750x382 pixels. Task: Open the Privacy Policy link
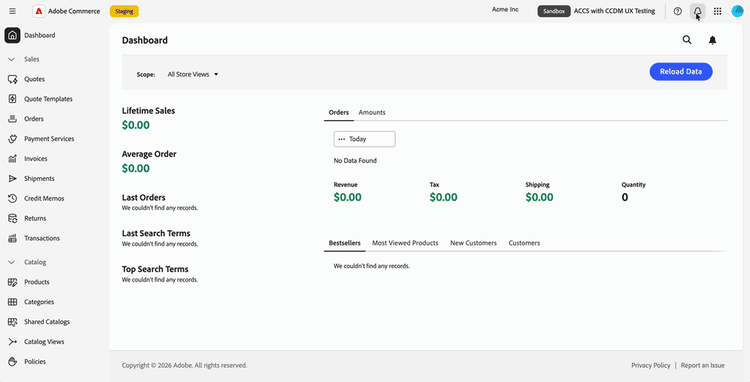point(651,365)
